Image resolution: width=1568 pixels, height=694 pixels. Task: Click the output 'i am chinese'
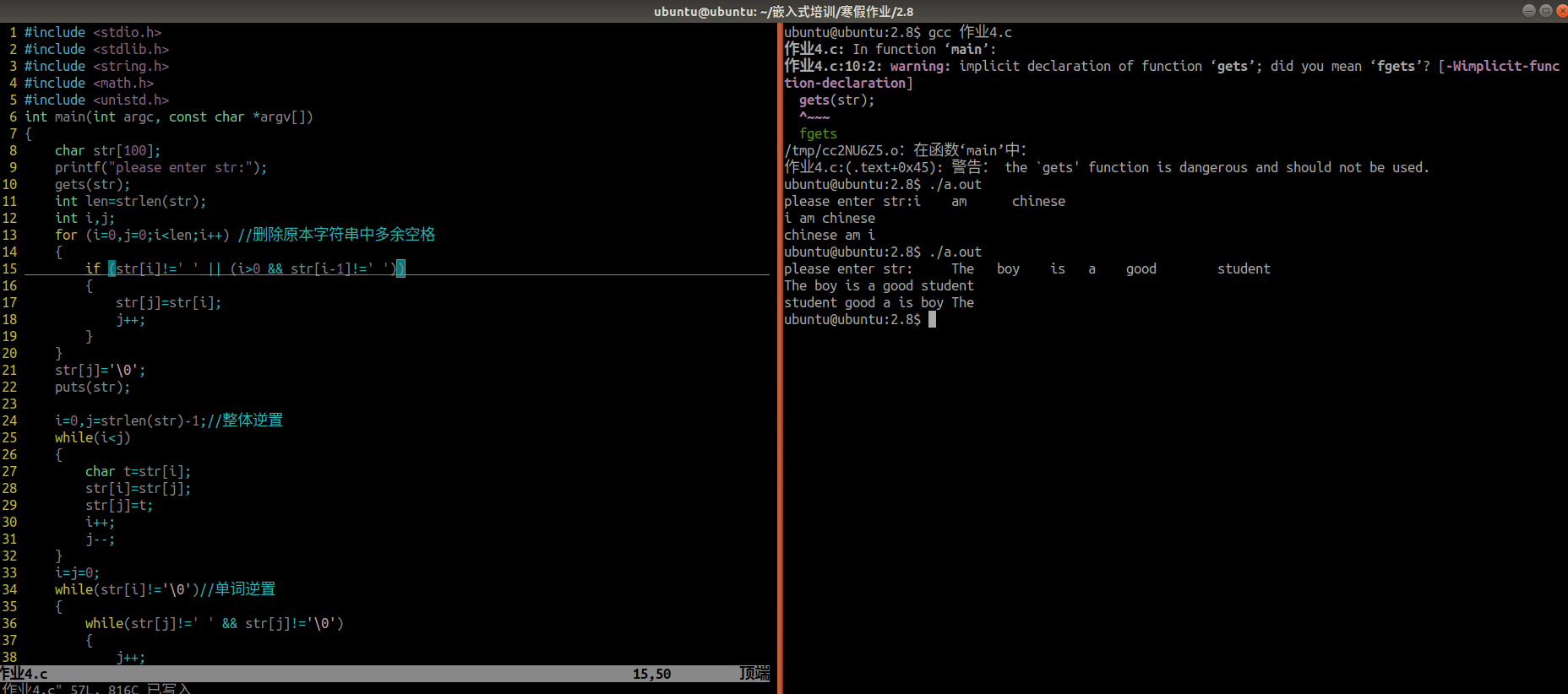830,218
